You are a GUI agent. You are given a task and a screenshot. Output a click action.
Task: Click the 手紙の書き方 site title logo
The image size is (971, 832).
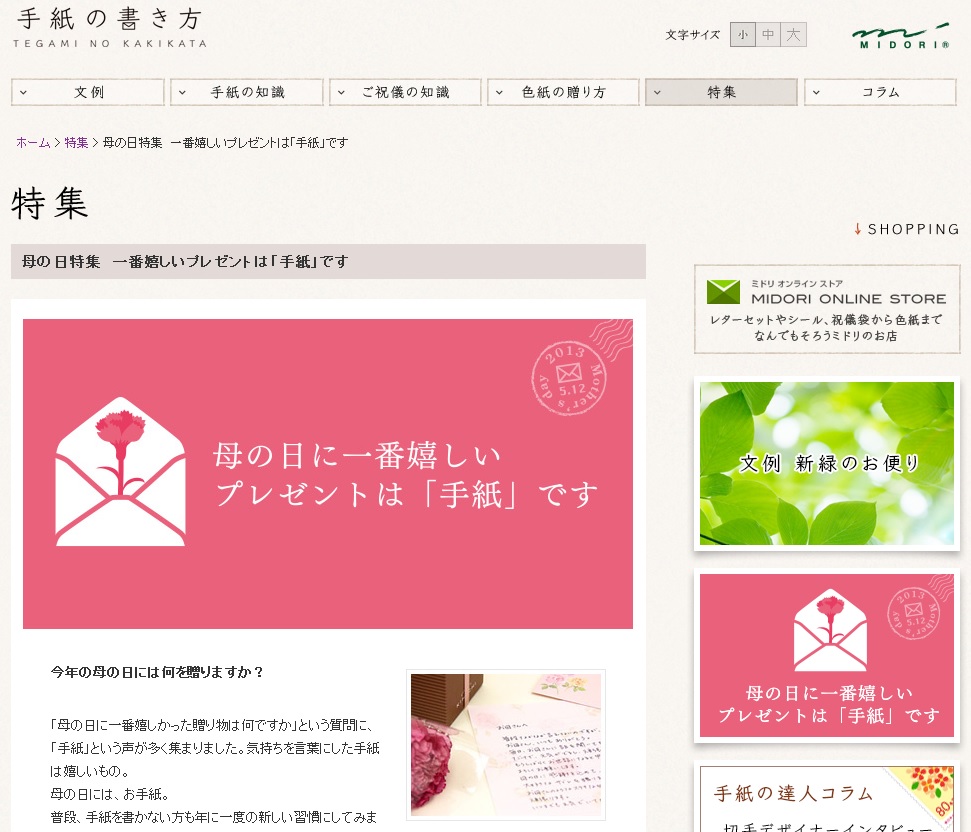[x=110, y=28]
